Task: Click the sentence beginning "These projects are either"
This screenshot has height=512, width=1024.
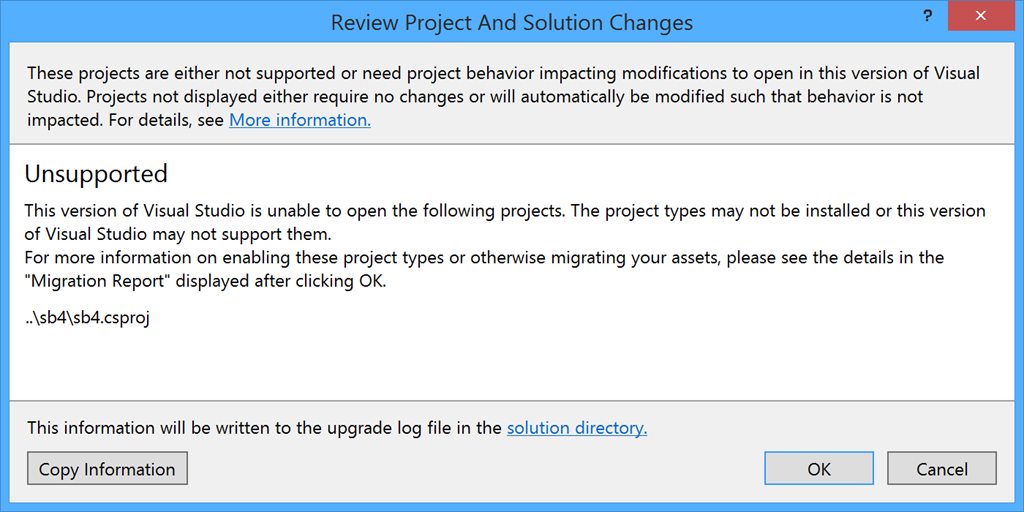Action: point(503,73)
